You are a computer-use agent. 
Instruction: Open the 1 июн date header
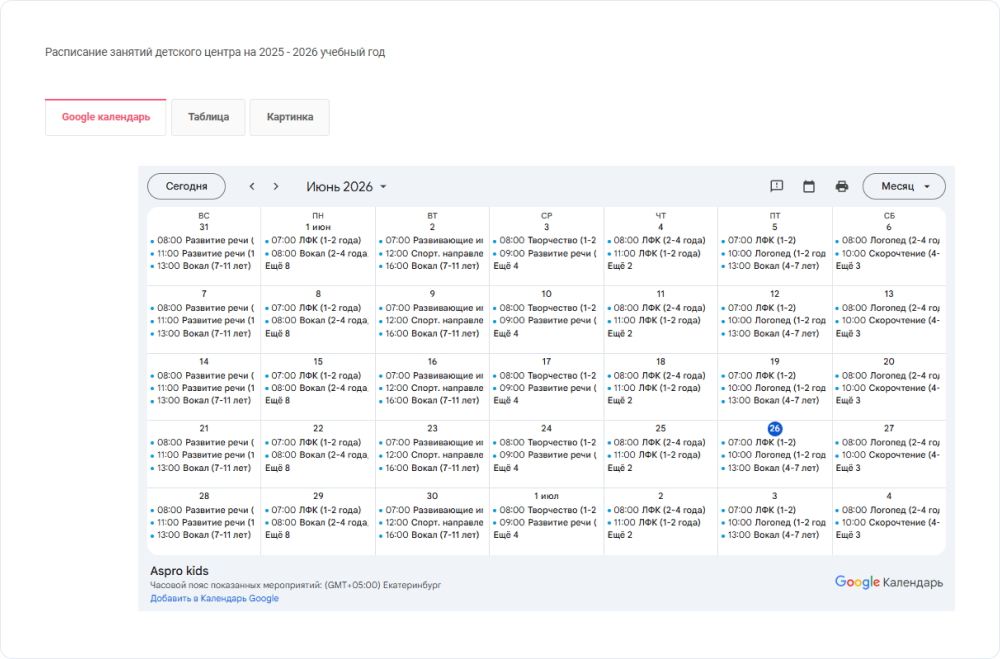pyautogui.click(x=318, y=227)
